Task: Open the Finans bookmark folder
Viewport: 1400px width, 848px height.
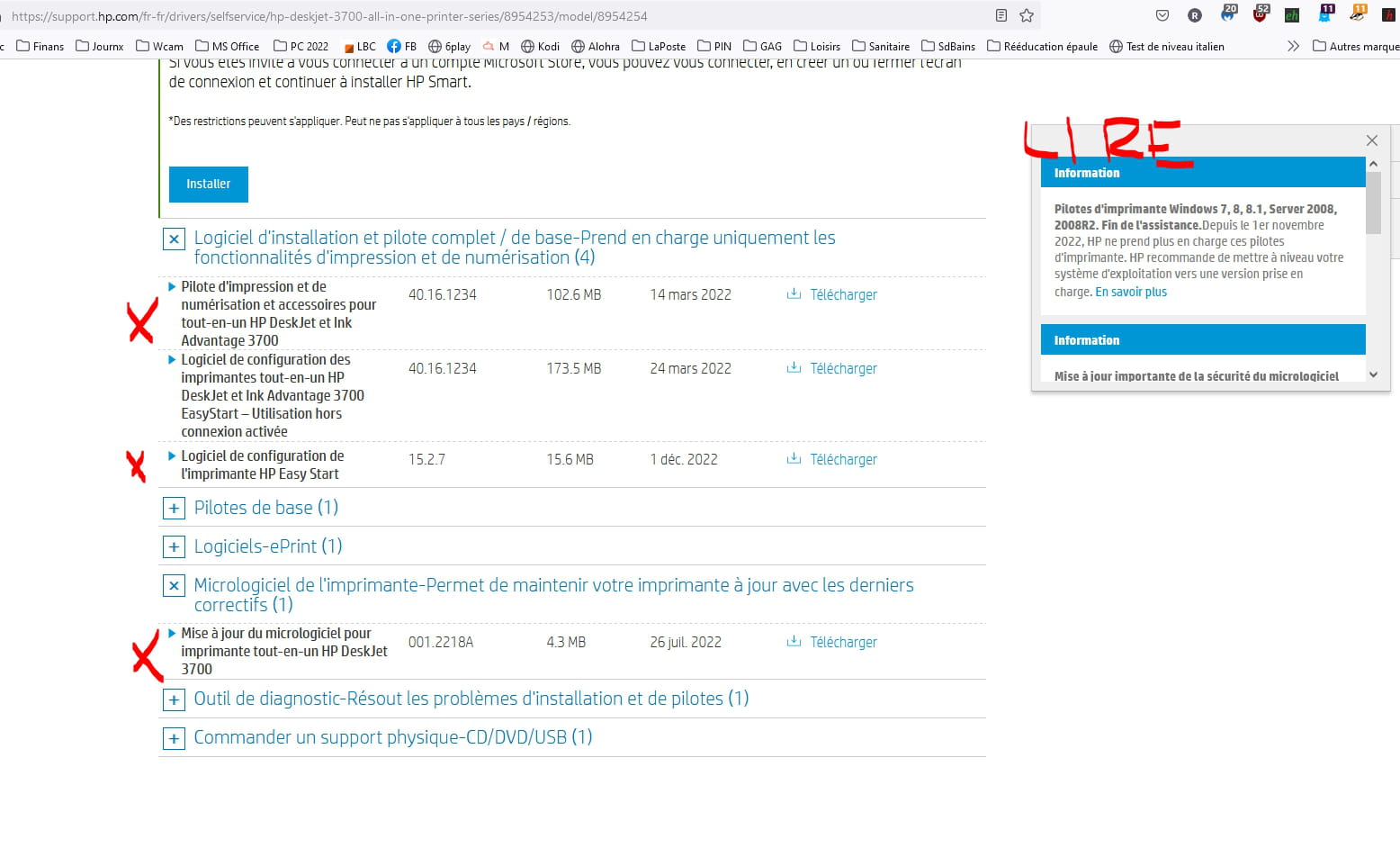Action: tap(40, 46)
